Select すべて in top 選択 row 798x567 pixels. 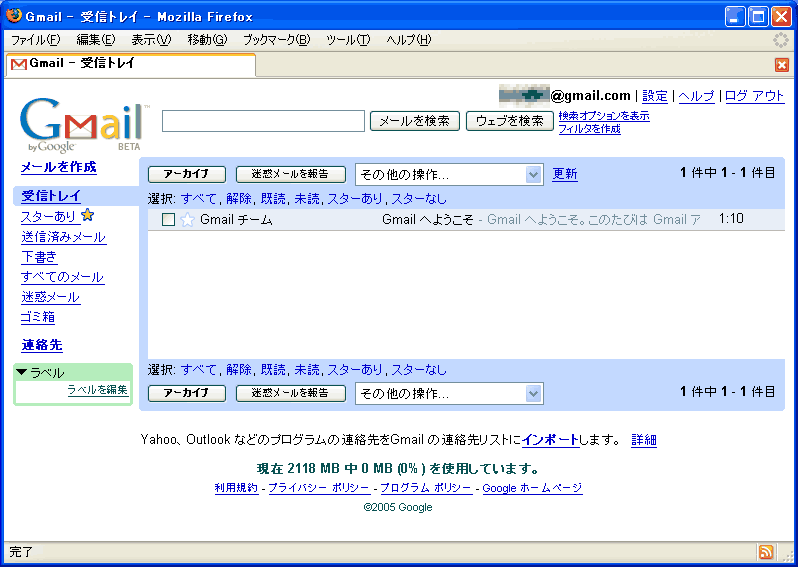click(198, 199)
